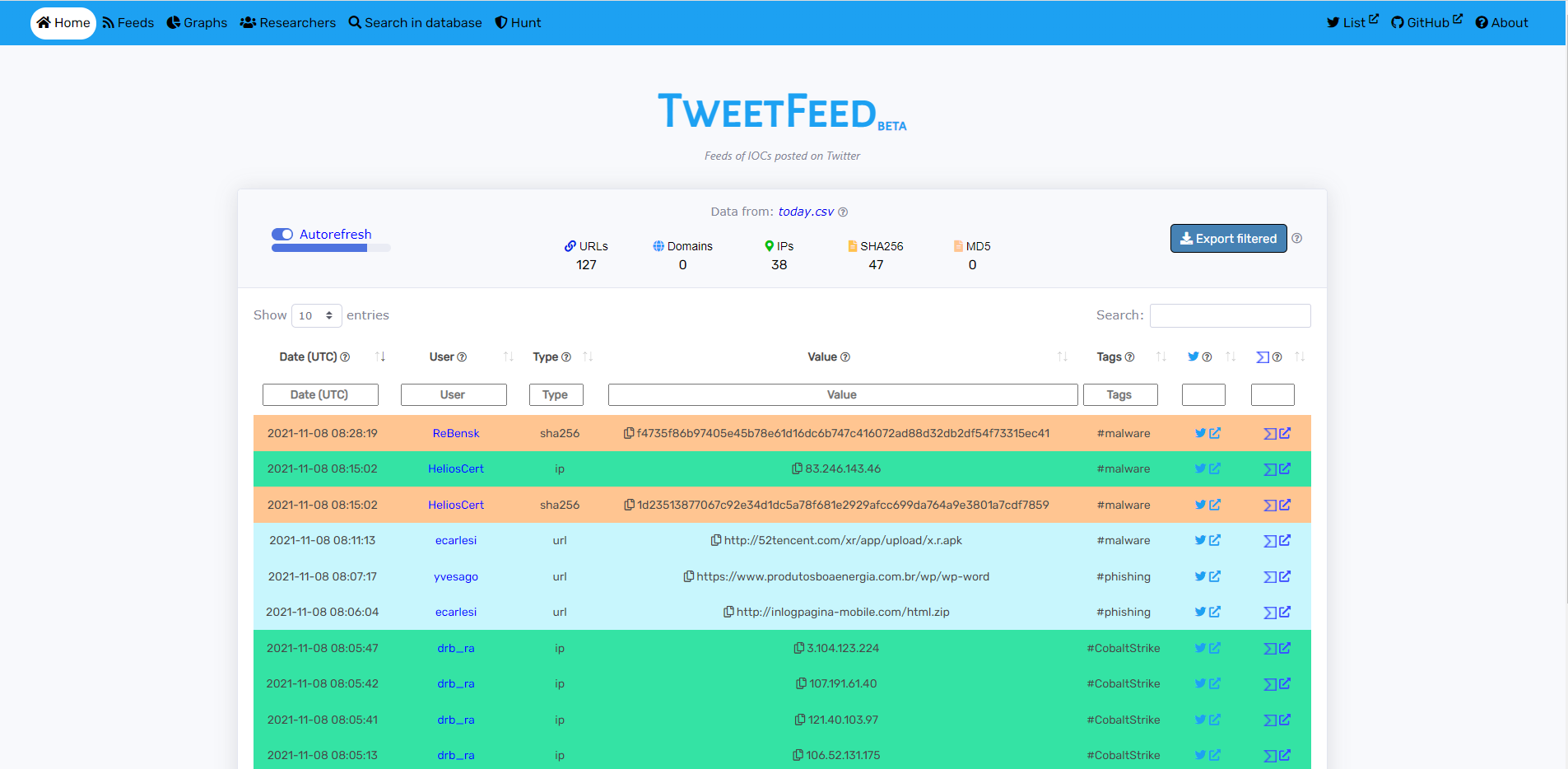Sort by the last column arrows

tap(1300, 357)
